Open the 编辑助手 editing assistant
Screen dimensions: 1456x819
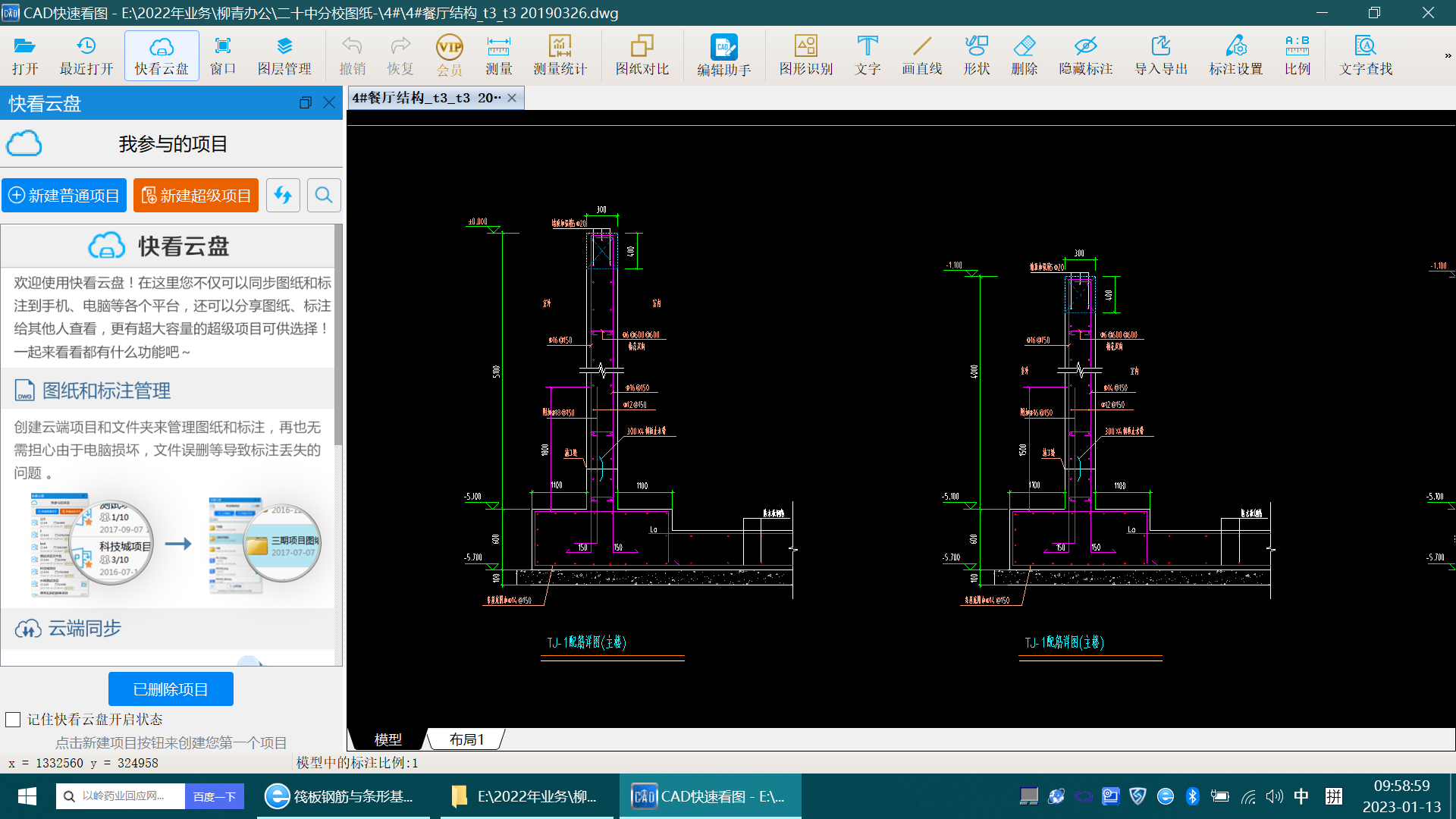coord(724,56)
